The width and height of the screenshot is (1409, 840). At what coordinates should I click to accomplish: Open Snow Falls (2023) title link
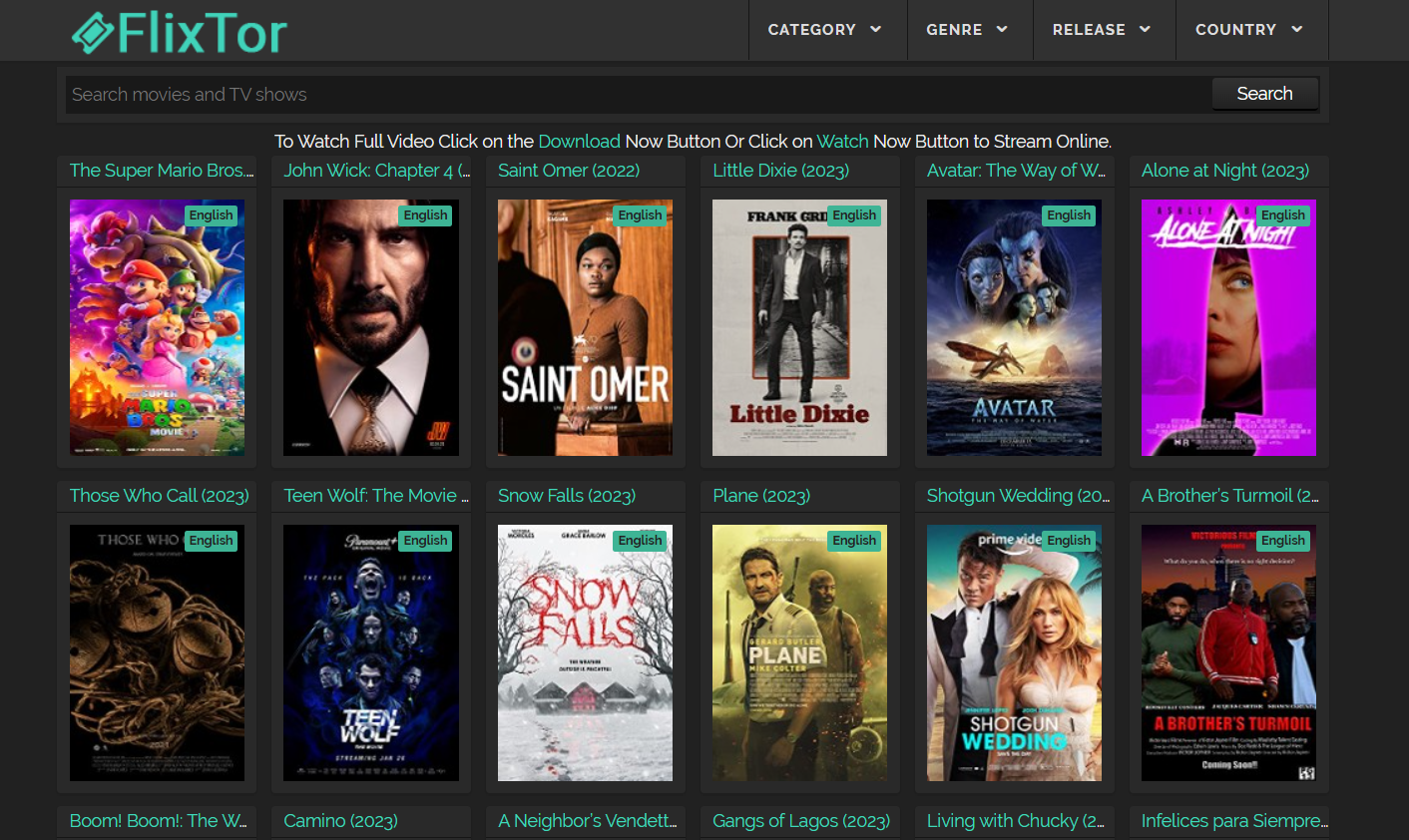[x=567, y=496]
